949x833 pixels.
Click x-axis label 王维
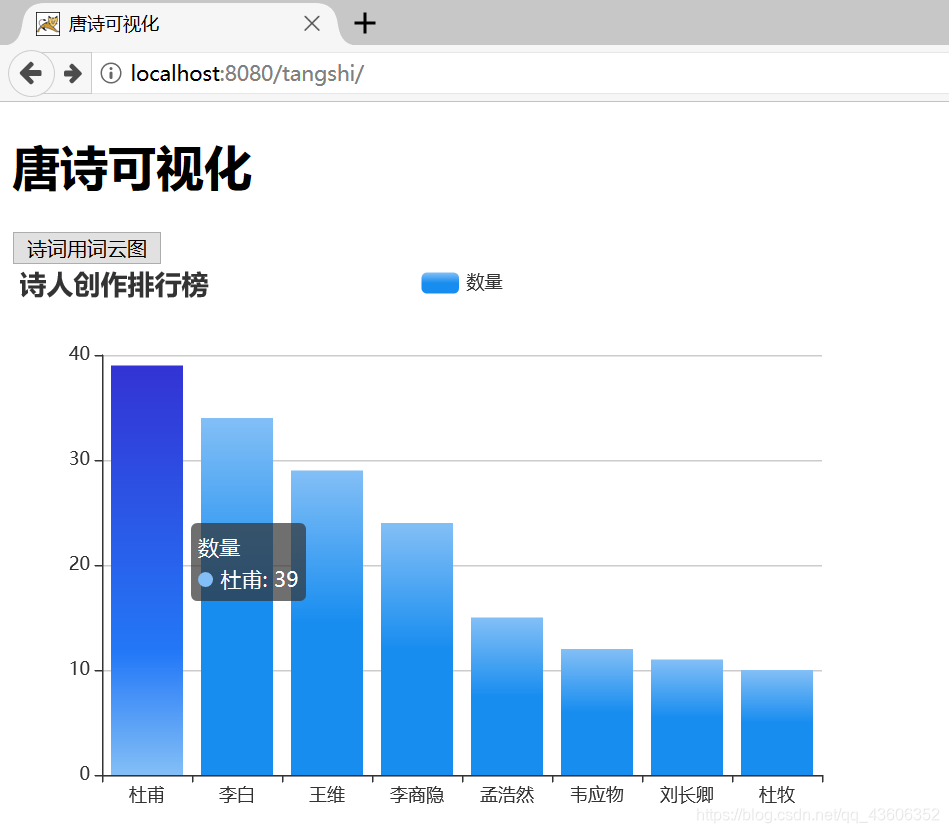pyautogui.click(x=327, y=795)
